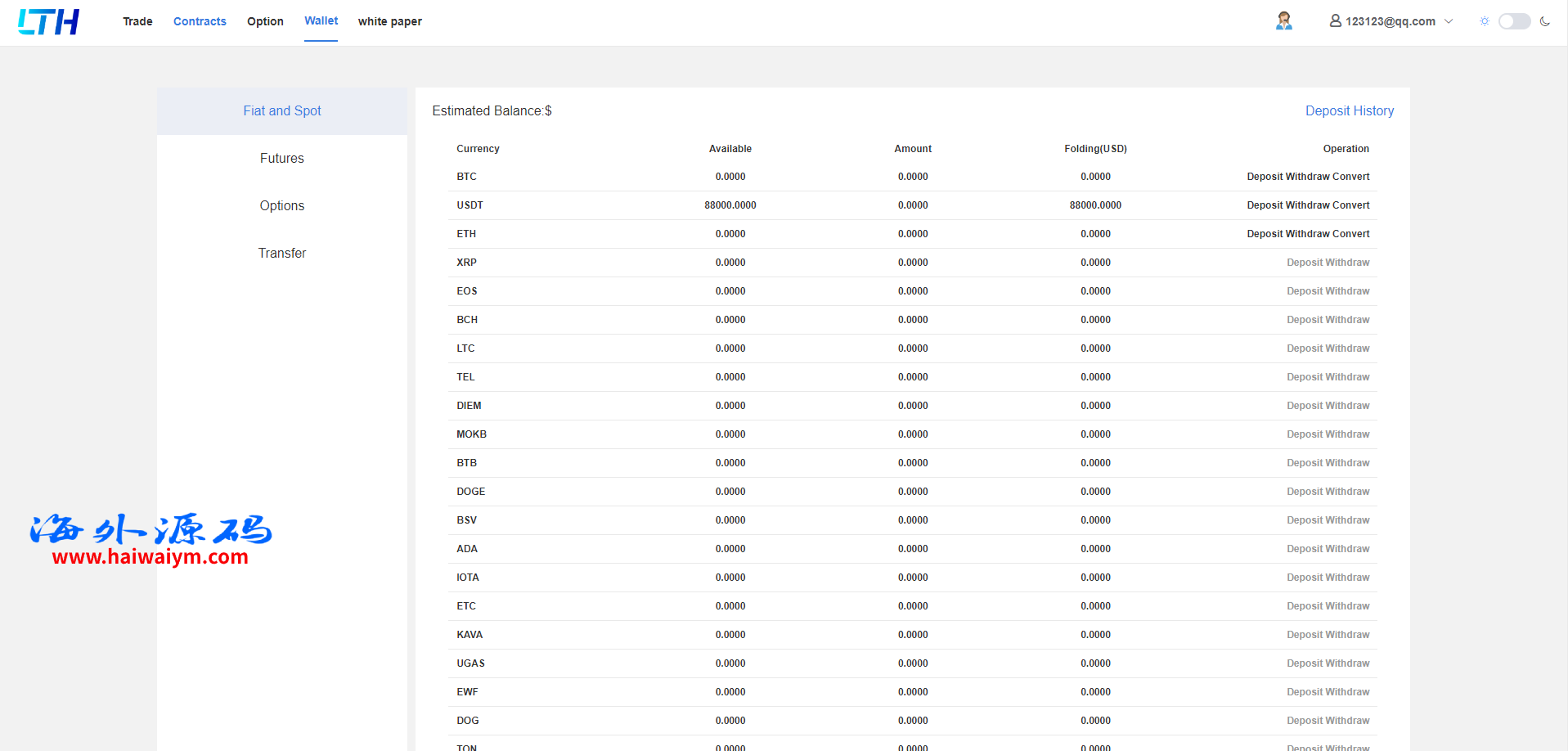Click the user profile silhouette icon
Screen dimensions: 1568x751
1335,21
